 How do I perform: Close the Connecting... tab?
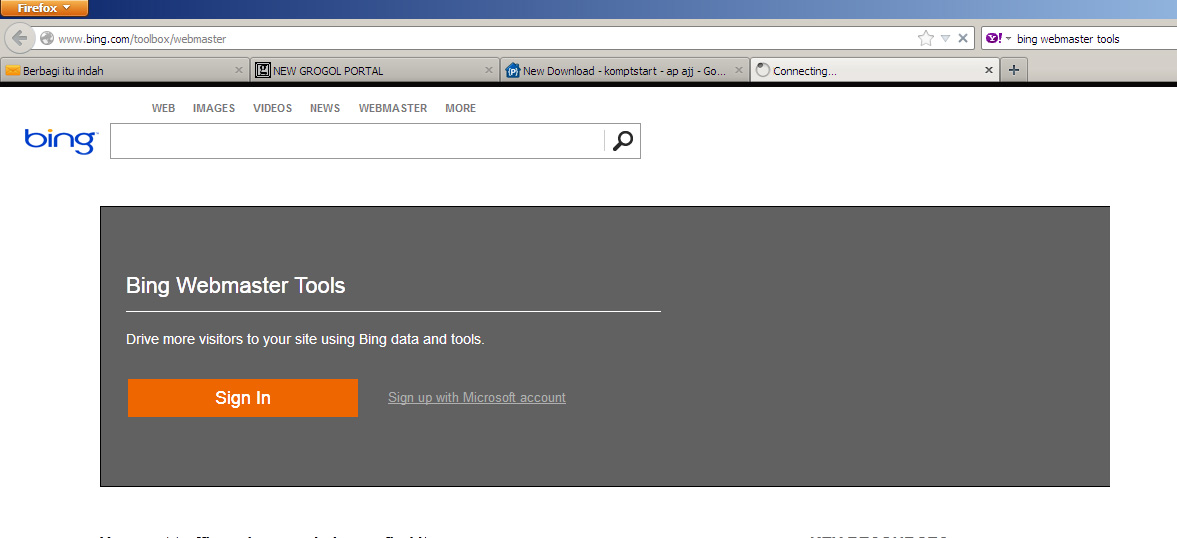click(x=989, y=71)
